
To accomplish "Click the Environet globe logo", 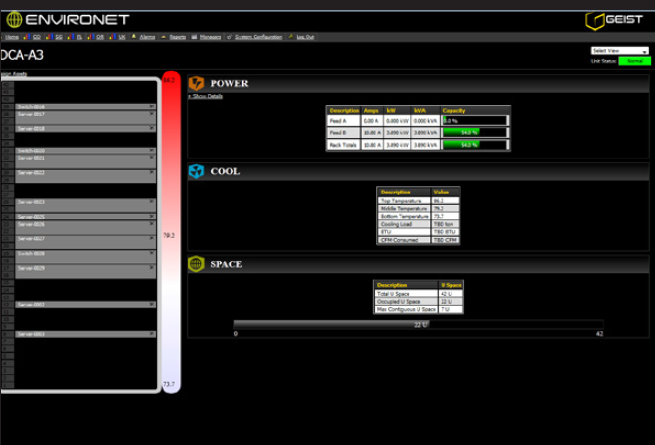I will pyautogui.click(x=14, y=18).
